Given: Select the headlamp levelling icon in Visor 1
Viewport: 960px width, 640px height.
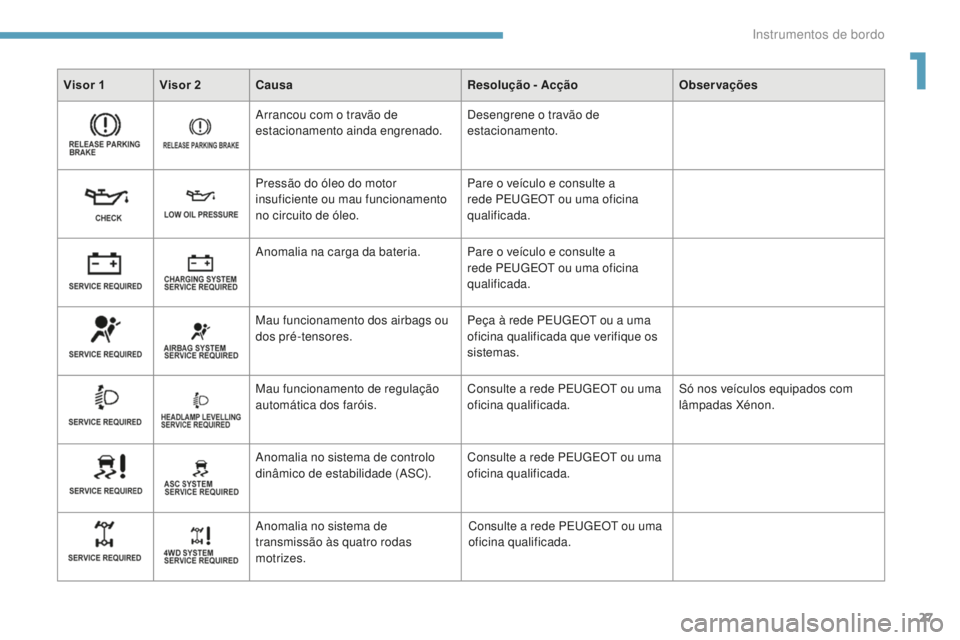Looking at the screenshot, I should click(x=106, y=397).
